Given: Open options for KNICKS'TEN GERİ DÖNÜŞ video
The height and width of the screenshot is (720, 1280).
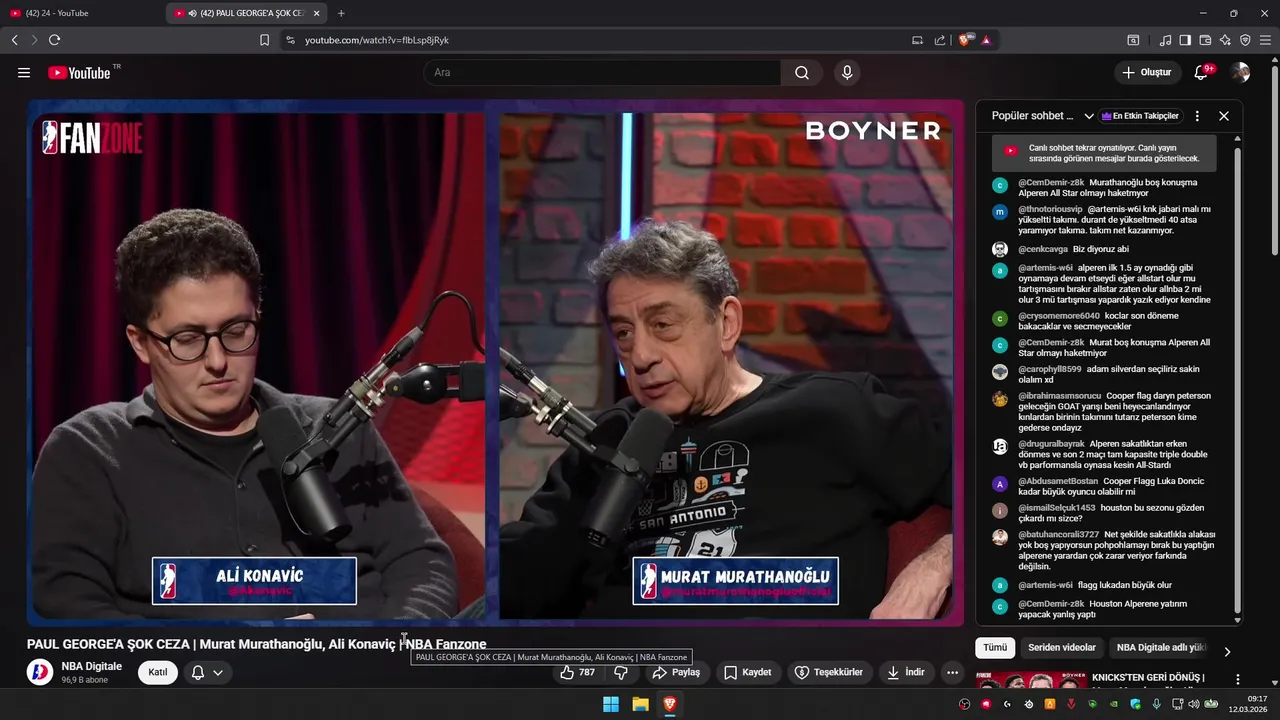Looking at the screenshot, I should [x=1237, y=680].
